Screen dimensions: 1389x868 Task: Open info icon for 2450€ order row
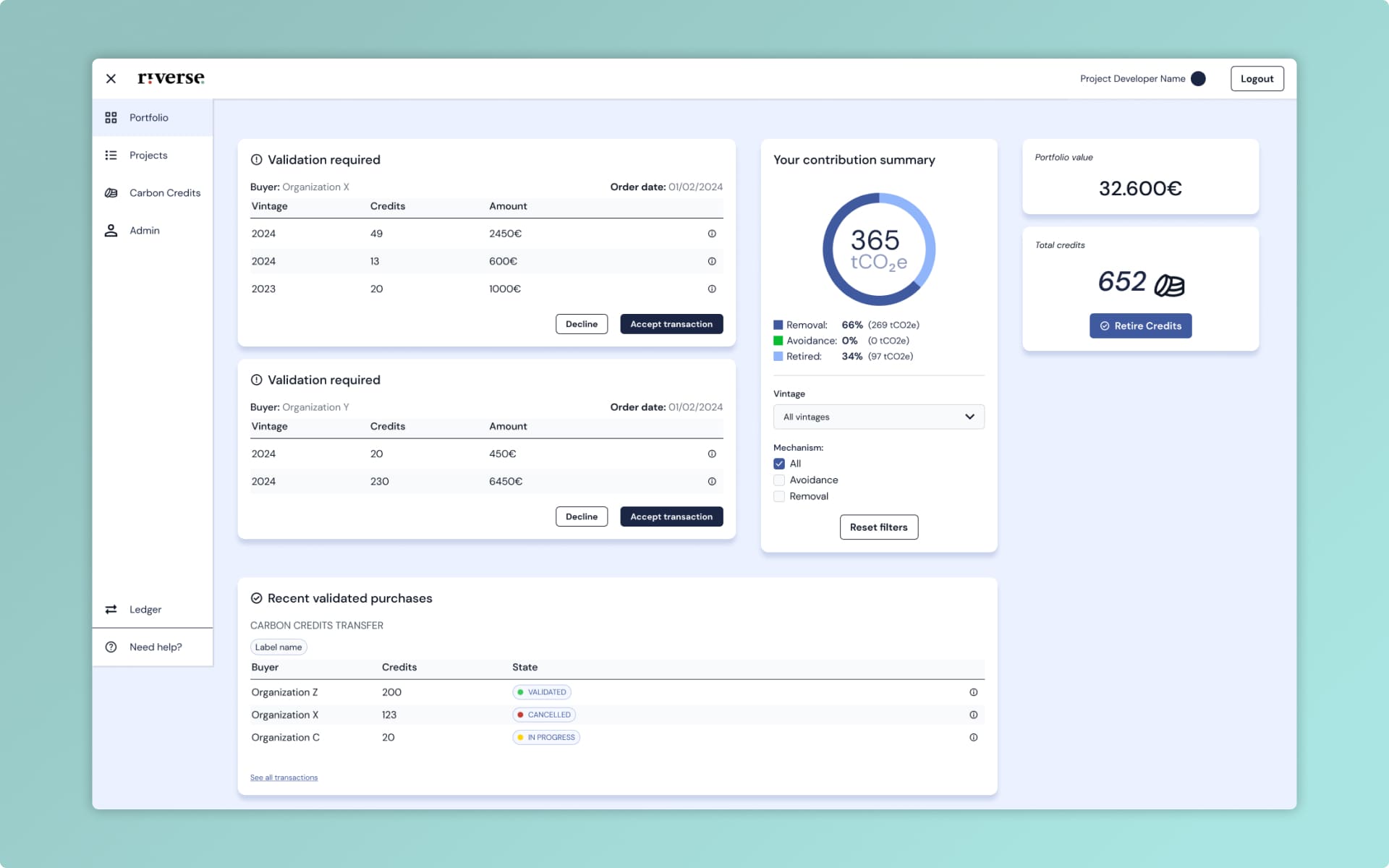(x=712, y=234)
